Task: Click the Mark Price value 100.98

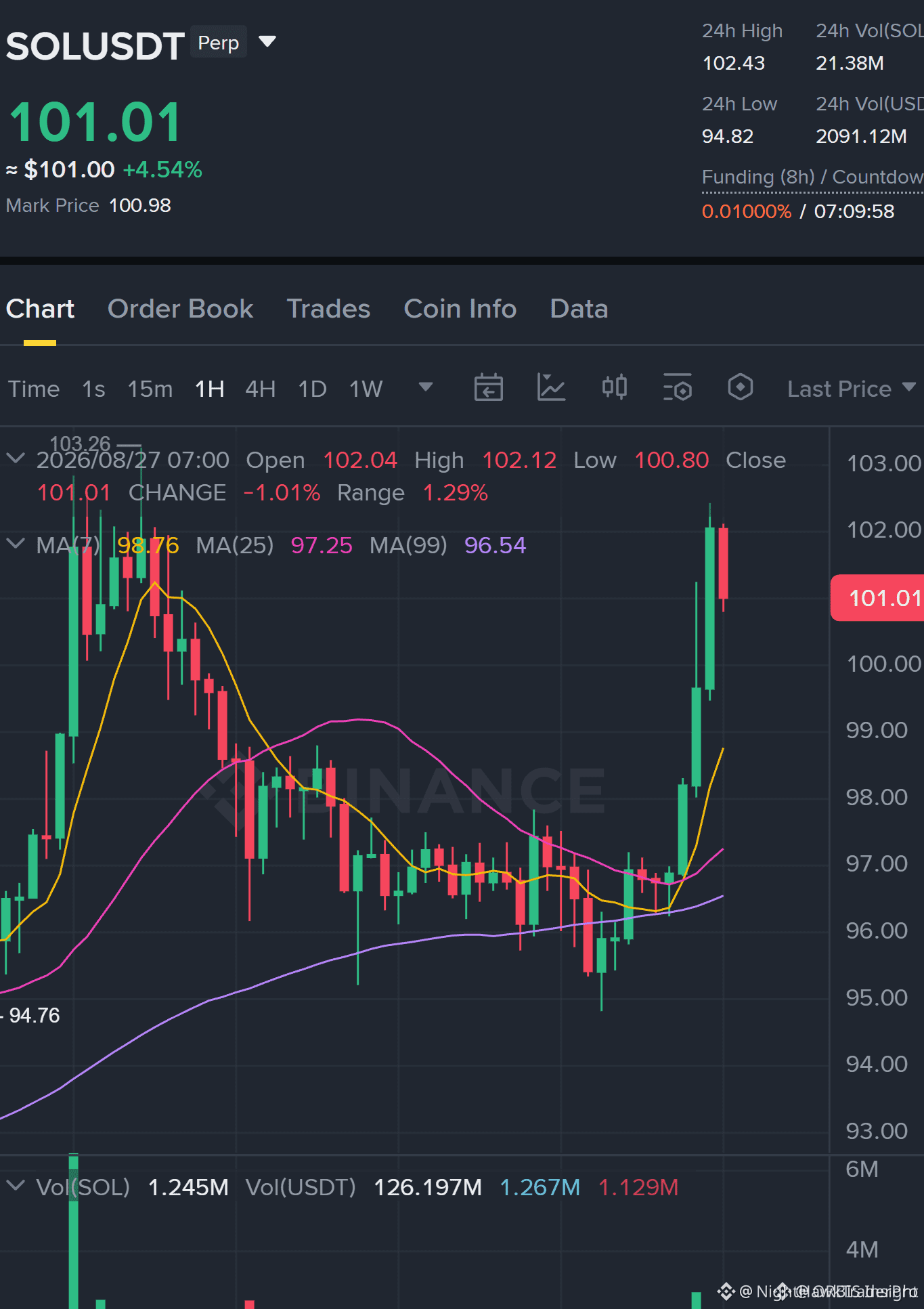Action: [x=140, y=205]
